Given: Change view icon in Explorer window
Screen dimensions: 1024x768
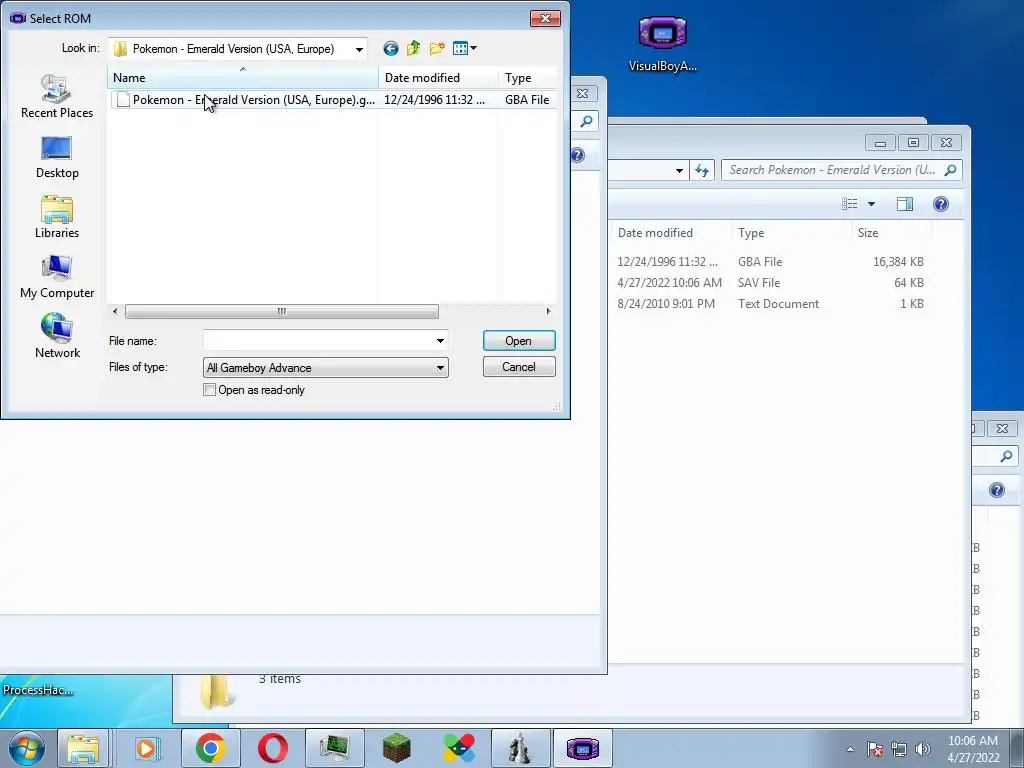Looking at the screenshot, I should (850, 204).
